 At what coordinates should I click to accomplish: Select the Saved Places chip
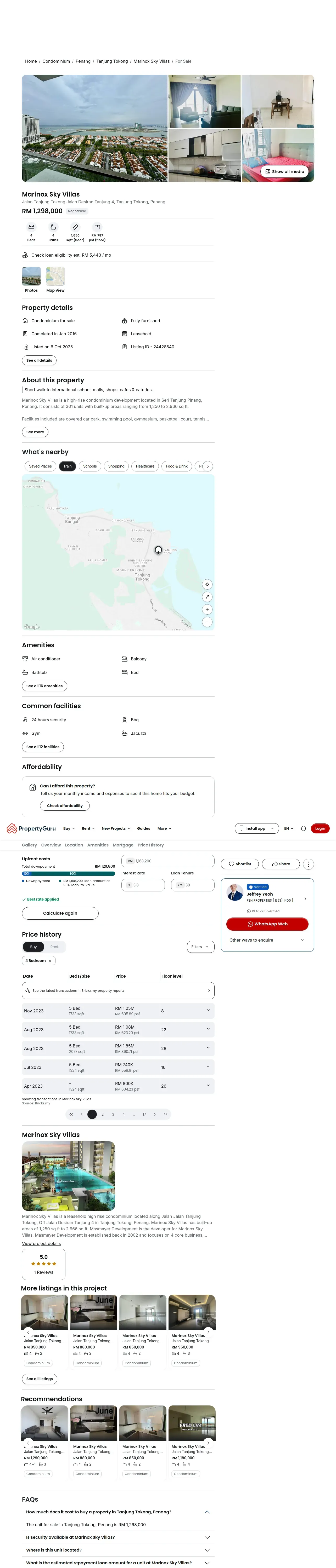(40, 466)
